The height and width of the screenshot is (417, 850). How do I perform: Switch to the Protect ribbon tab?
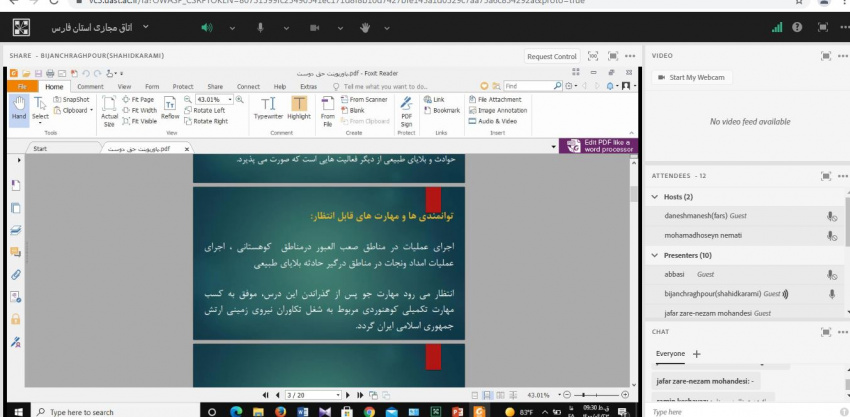pos(183,86)
